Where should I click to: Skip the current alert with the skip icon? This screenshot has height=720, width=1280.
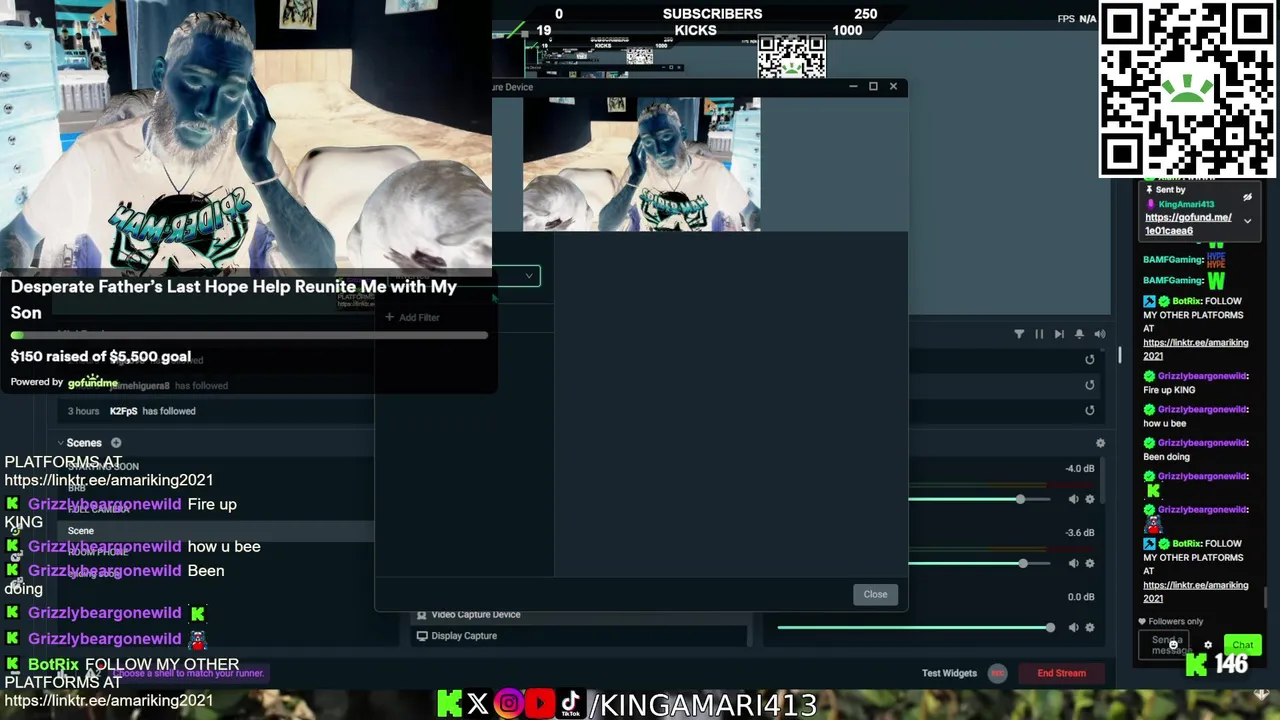pyautogui.click(x=1059, y=334)
